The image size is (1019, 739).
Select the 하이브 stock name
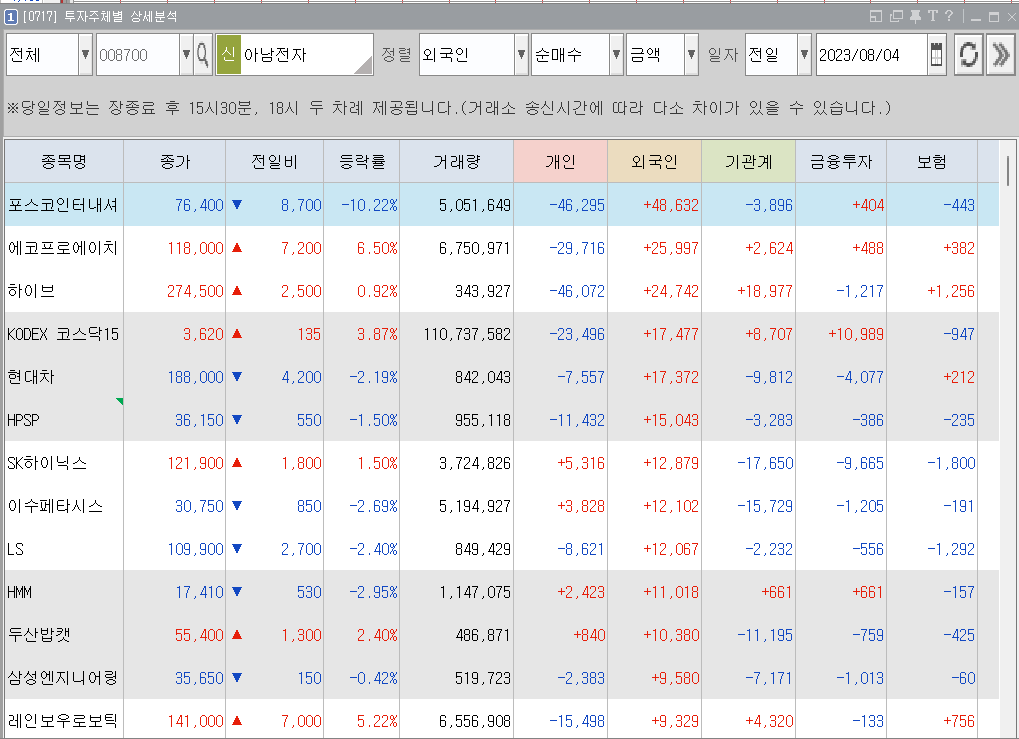[x=31, y=291]
